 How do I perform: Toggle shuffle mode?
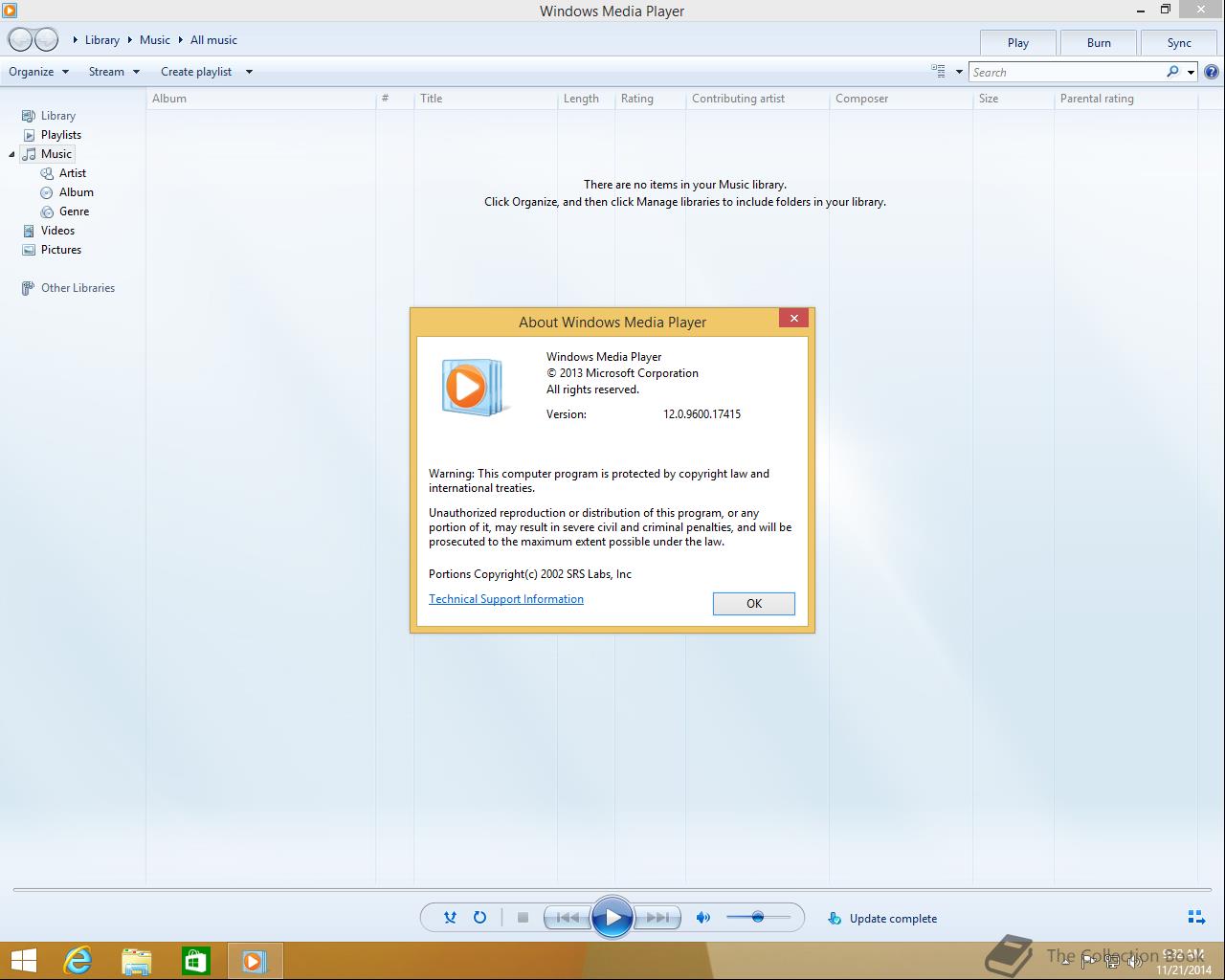(450, 918)
